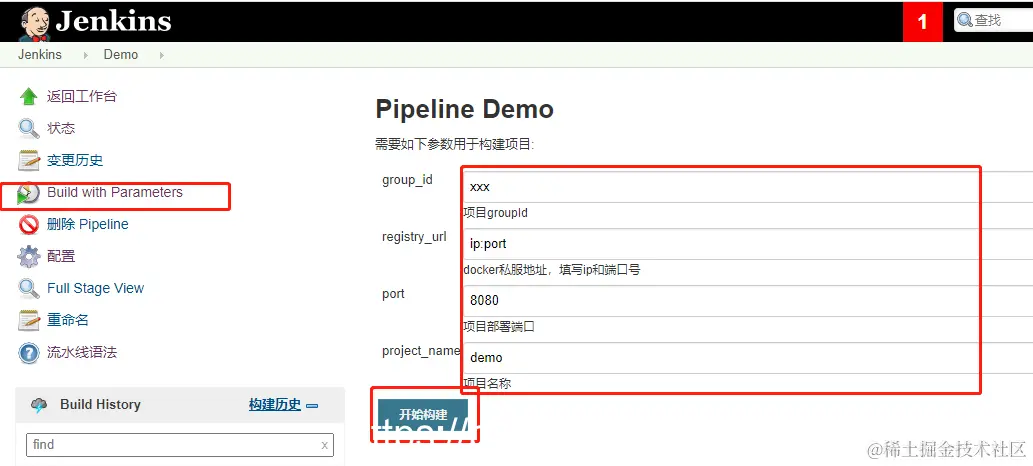
Task: Click the gear icon next to 配置
Action: [x=29, y=256]
